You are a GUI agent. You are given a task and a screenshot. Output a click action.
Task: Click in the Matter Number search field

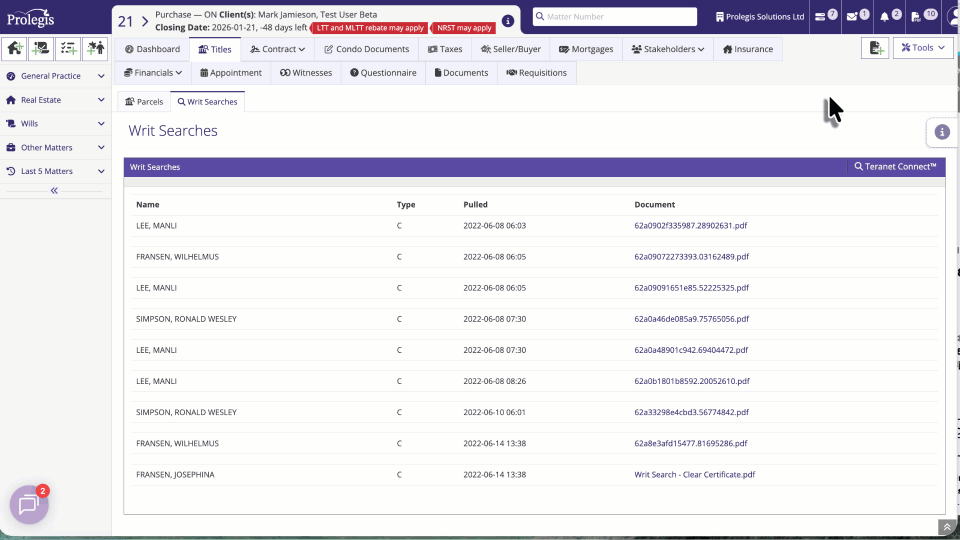[x=615, y=17]
